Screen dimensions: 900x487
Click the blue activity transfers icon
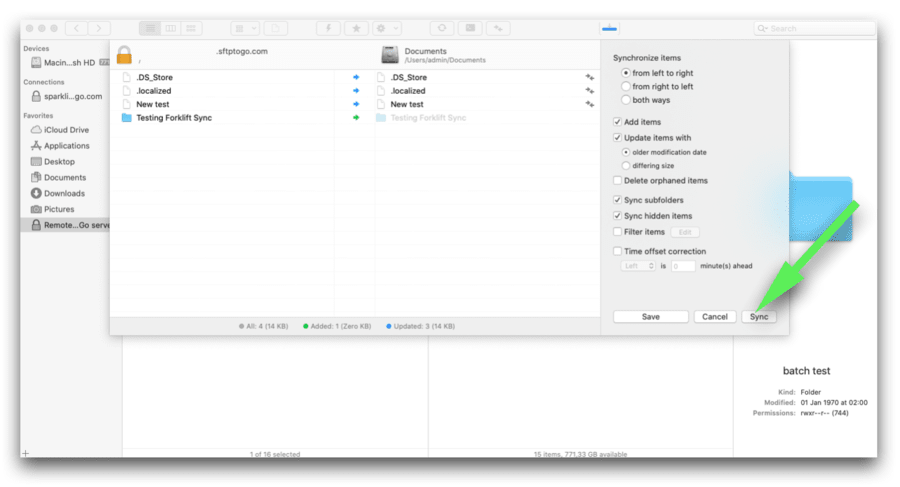[x=610, y=28]
